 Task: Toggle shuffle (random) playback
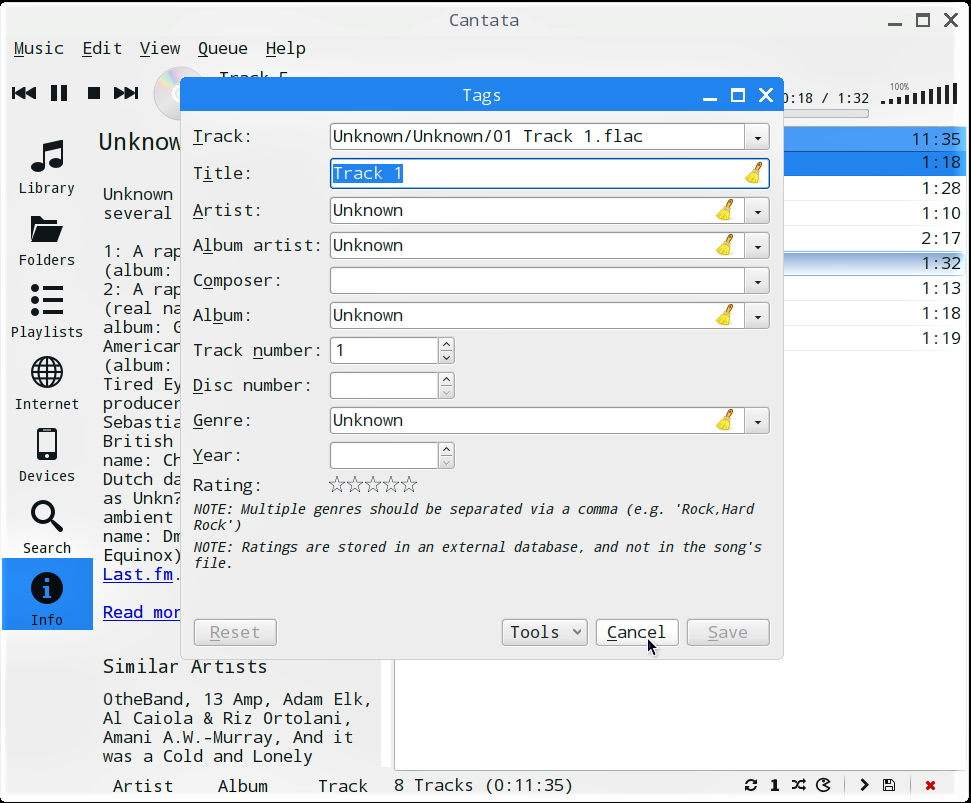click(799, 785)
